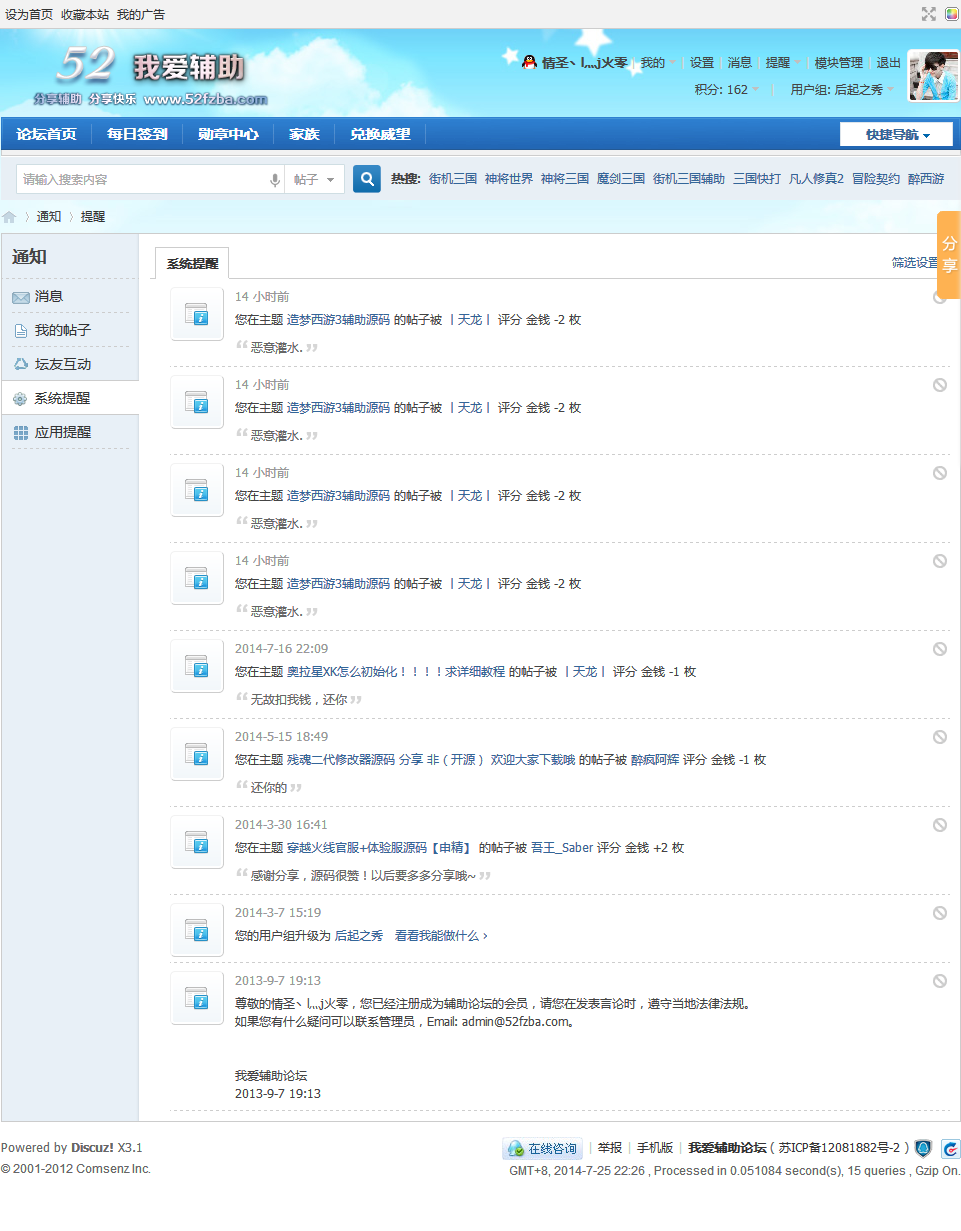Image resolution: width=961 pixels, height=1231 pixels.
Task: Click the 醉疯阿辉 username link
Action: [x=655, y=760]
